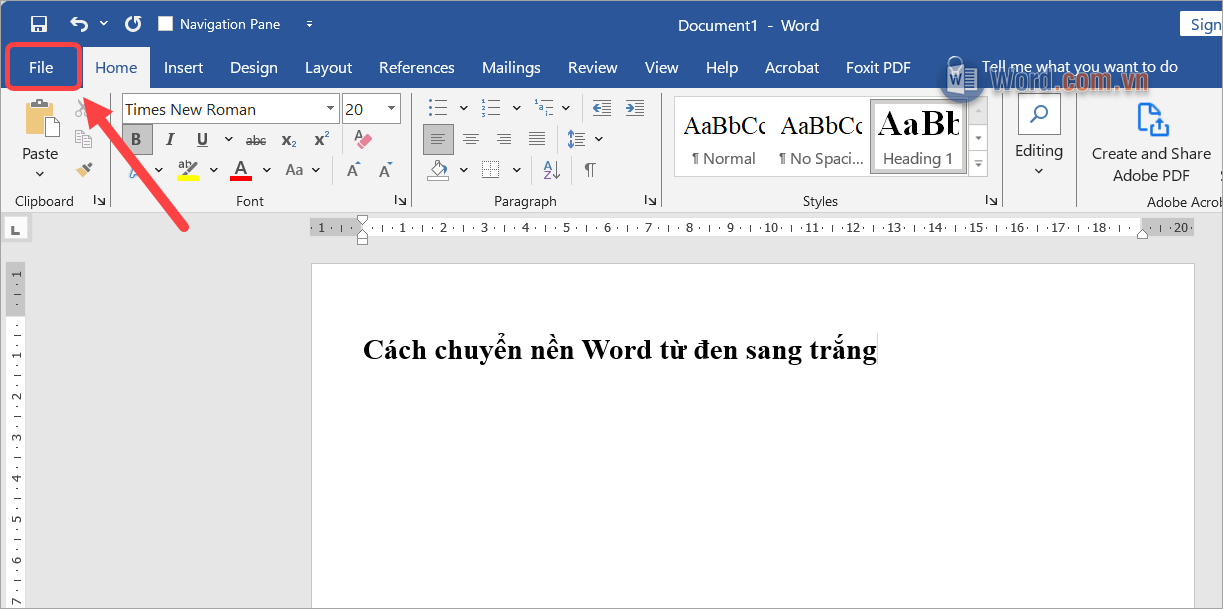Open the font size dropdown arrow
The image size is (1223, 609).
tap(391, 109)
